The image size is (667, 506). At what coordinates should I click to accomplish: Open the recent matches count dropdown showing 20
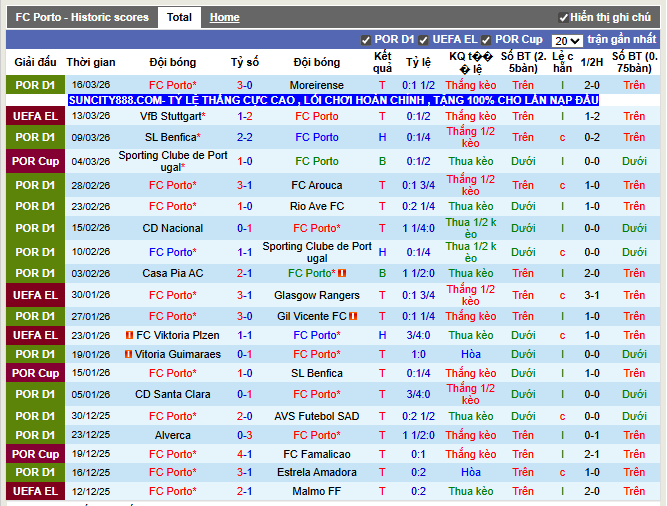pyautogui.click(x=567, y=40)
